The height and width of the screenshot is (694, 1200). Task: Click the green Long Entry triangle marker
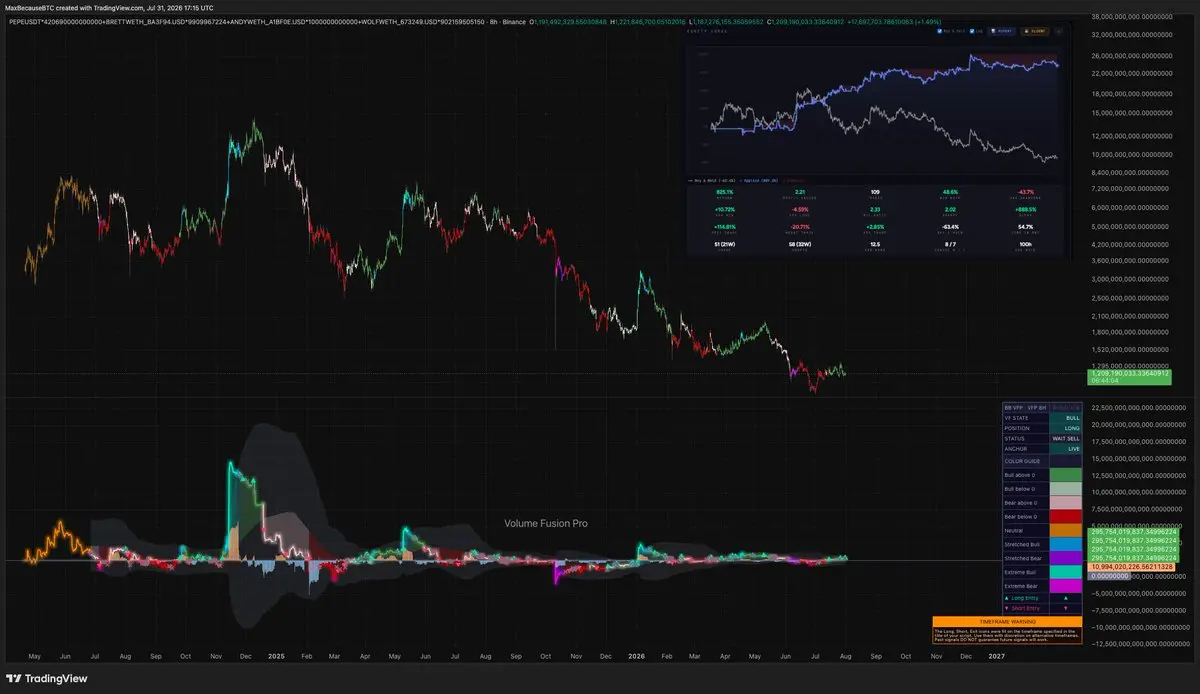pyautogui.click(x=1066, y=598)
